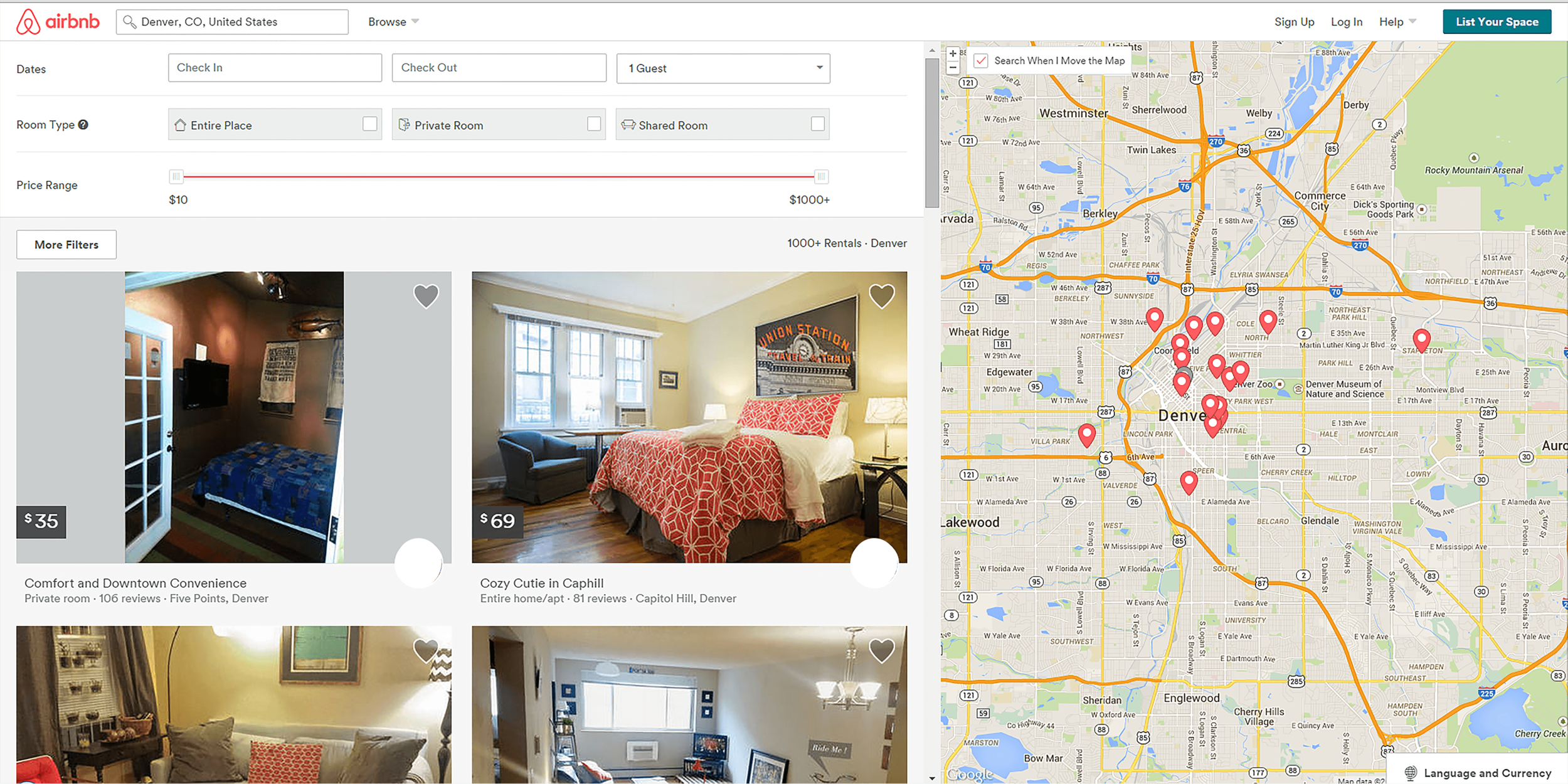Click Log In in the header

[1347, 22]
